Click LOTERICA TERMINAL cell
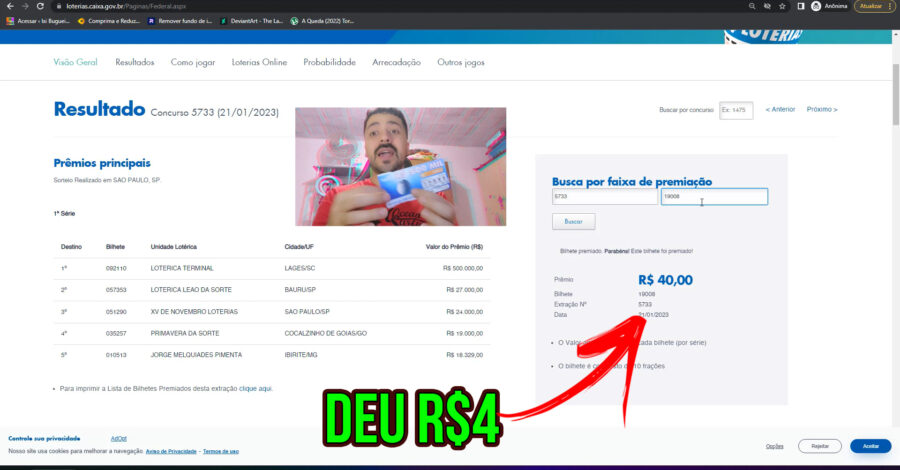Image resolution: width=900 pixels, height=470 pixels. tap(182, 269)
